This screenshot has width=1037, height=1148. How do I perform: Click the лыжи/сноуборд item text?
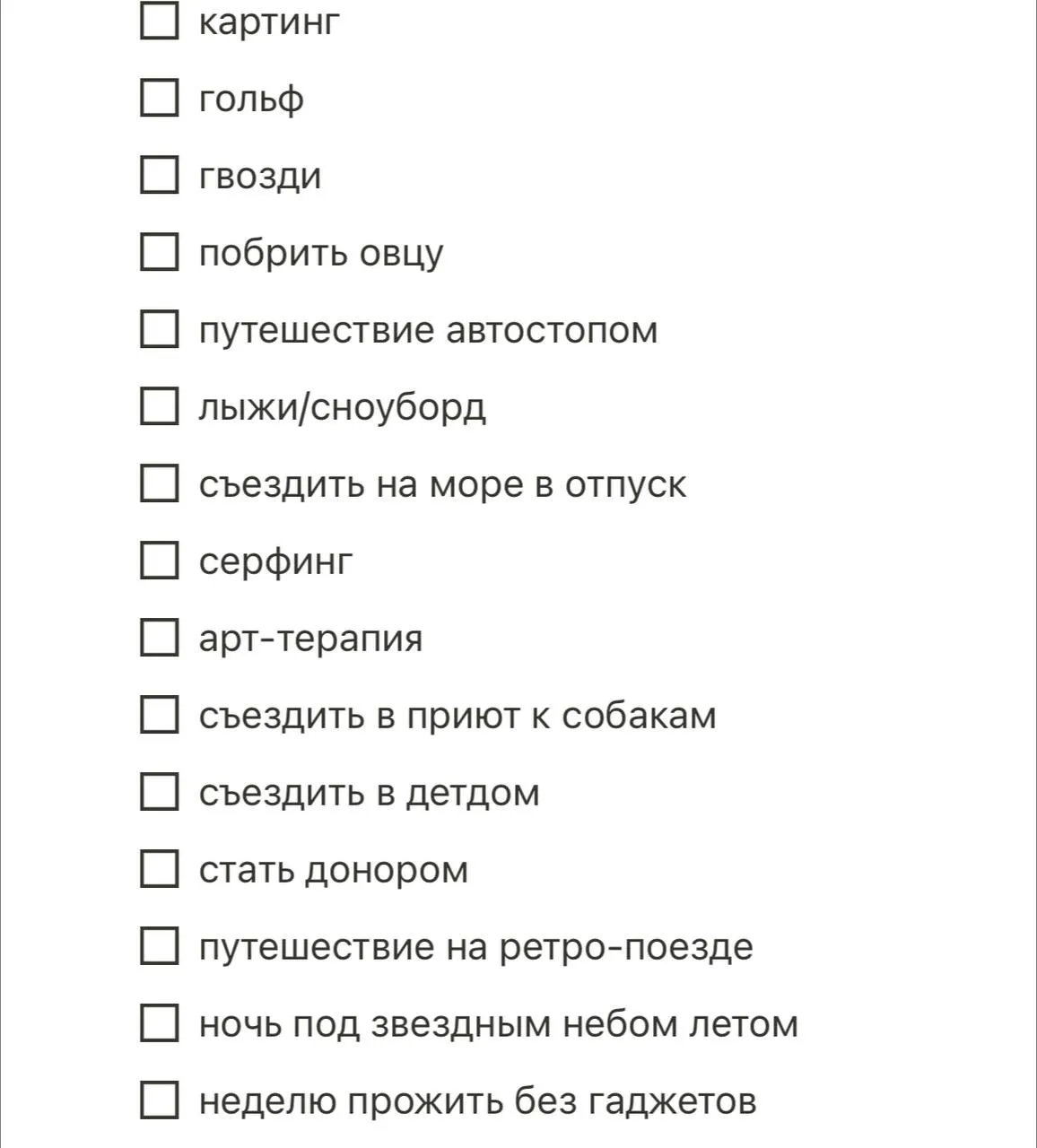click(x=343, y=408)
